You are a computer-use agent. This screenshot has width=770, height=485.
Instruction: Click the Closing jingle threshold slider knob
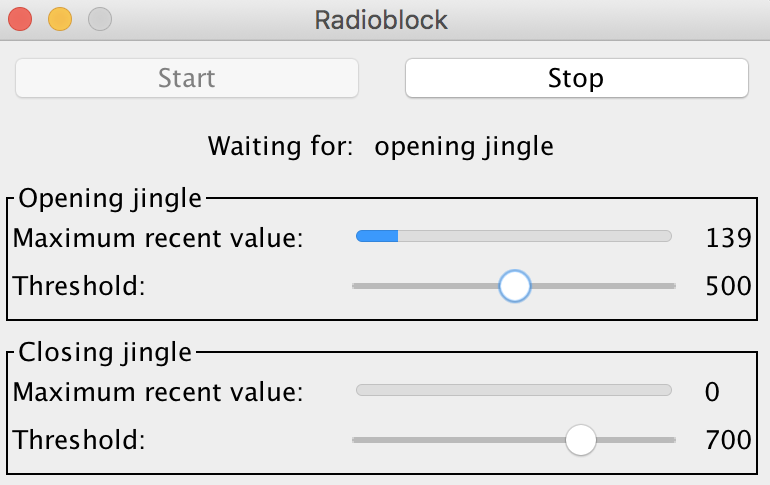(580, 439)
